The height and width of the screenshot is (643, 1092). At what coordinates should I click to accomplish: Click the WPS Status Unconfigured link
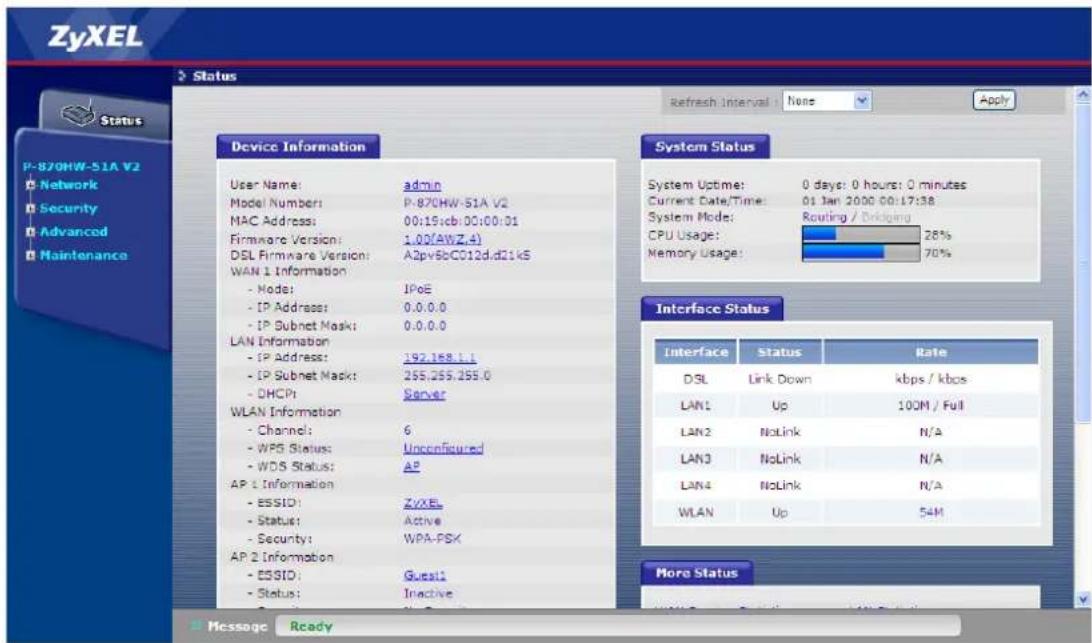tap(443, 448)
